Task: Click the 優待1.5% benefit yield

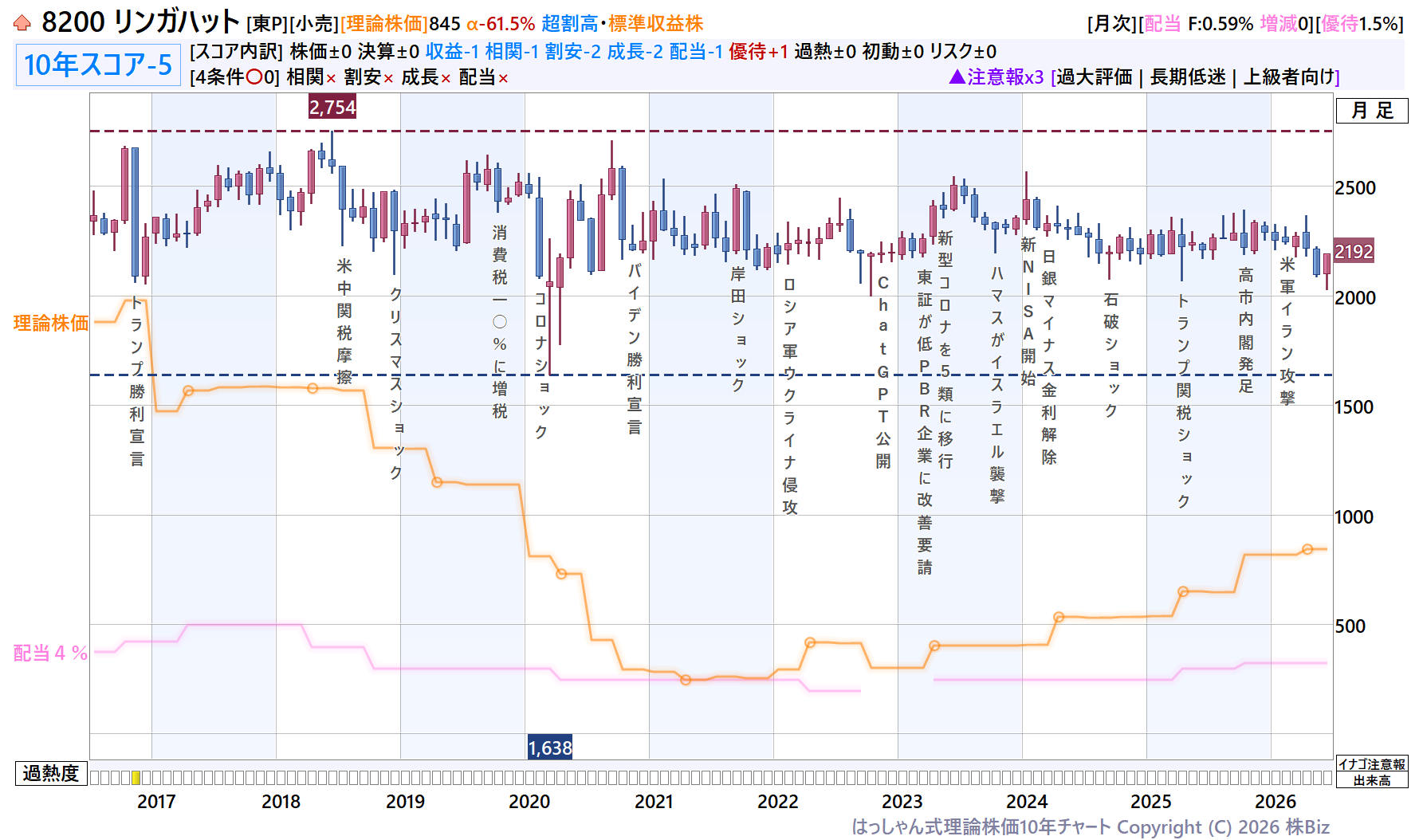Action: [1358, 24]
